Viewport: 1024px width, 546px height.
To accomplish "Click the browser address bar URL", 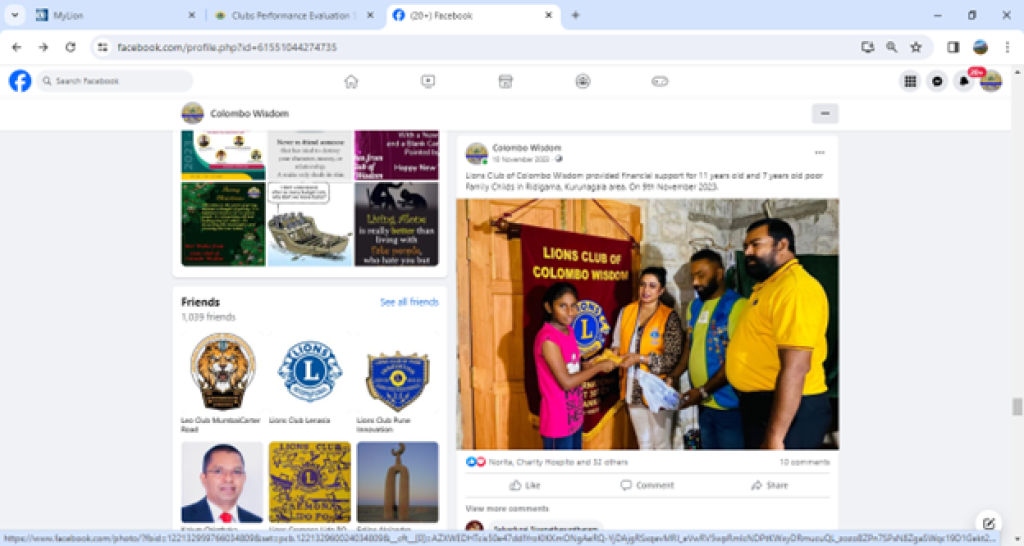I will pyautogui.click(x=227, y=47).
